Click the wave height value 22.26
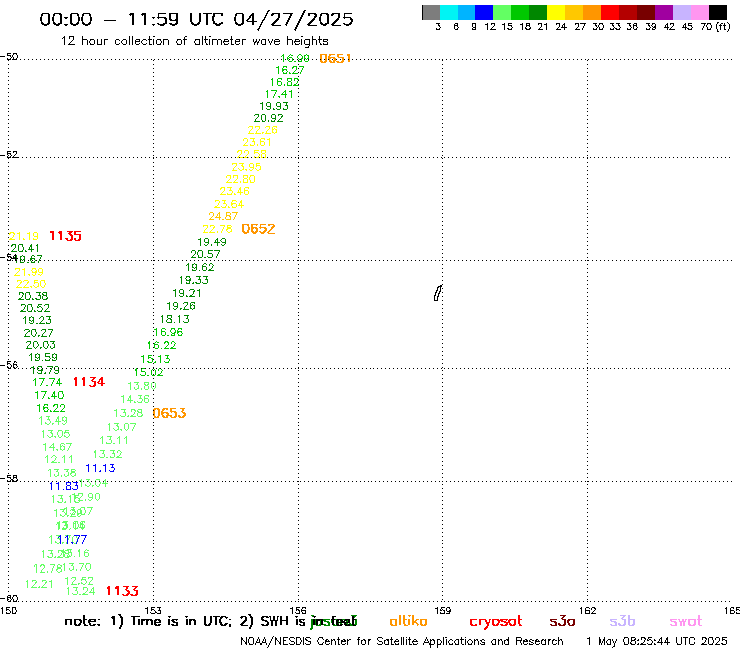 click(263, 130)
